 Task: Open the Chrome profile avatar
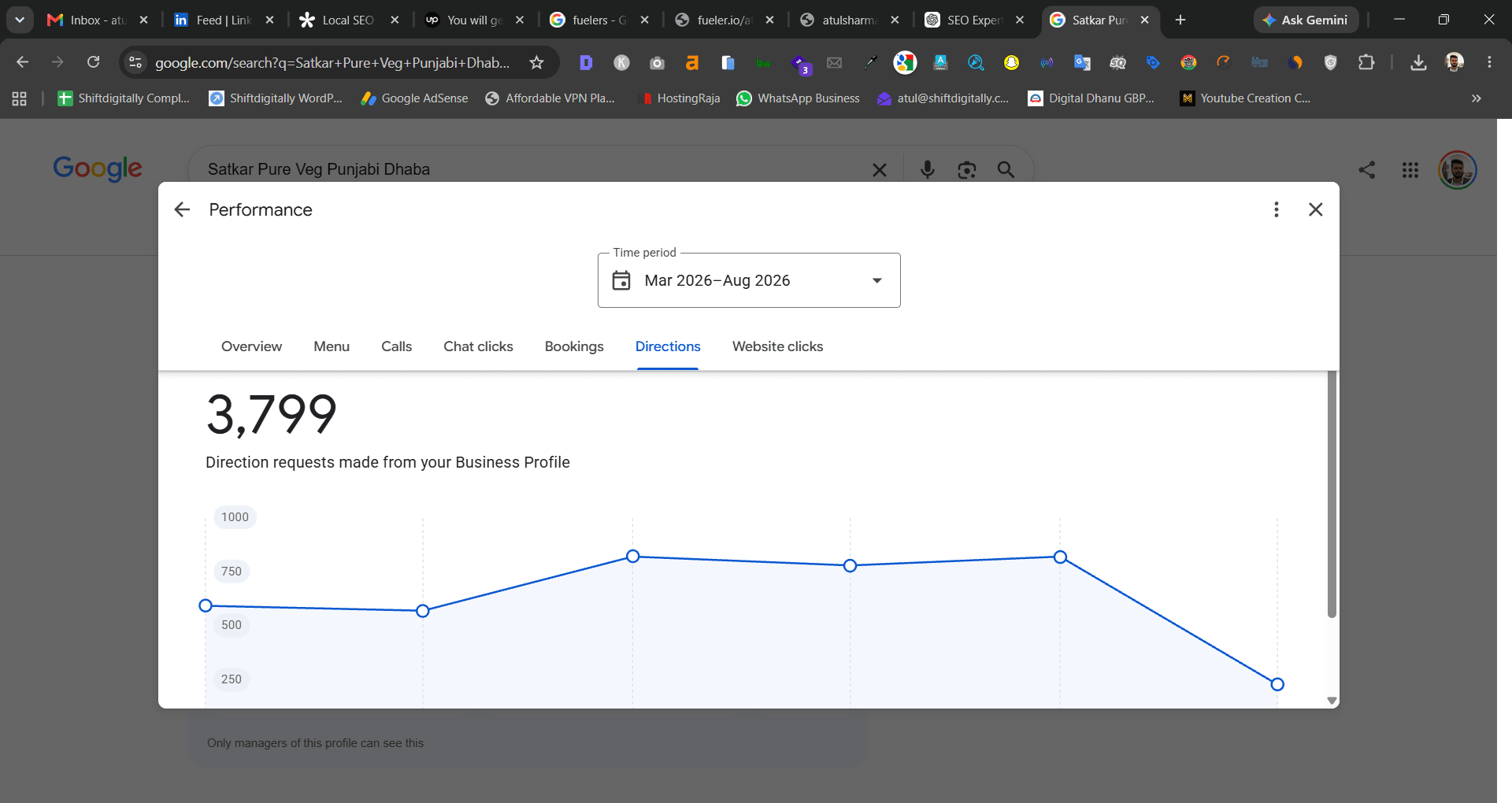pyautogui.click(x=1455, y=62)
